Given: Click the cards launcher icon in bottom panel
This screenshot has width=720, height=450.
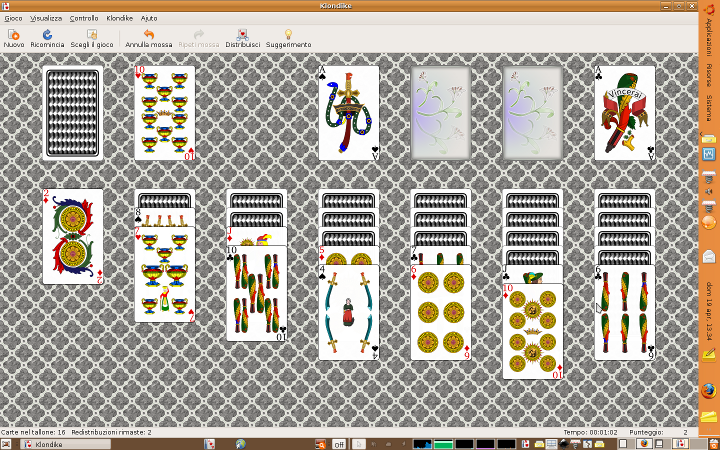Looking at the screenshot, I should (209, 444).
